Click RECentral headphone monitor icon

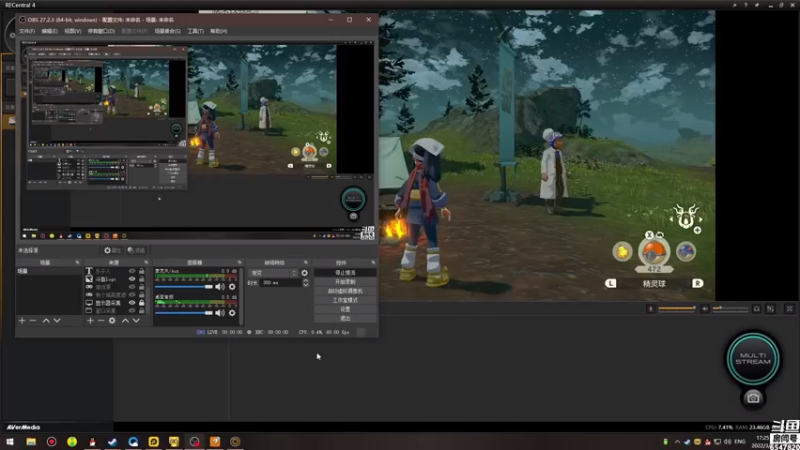(757, 309)
